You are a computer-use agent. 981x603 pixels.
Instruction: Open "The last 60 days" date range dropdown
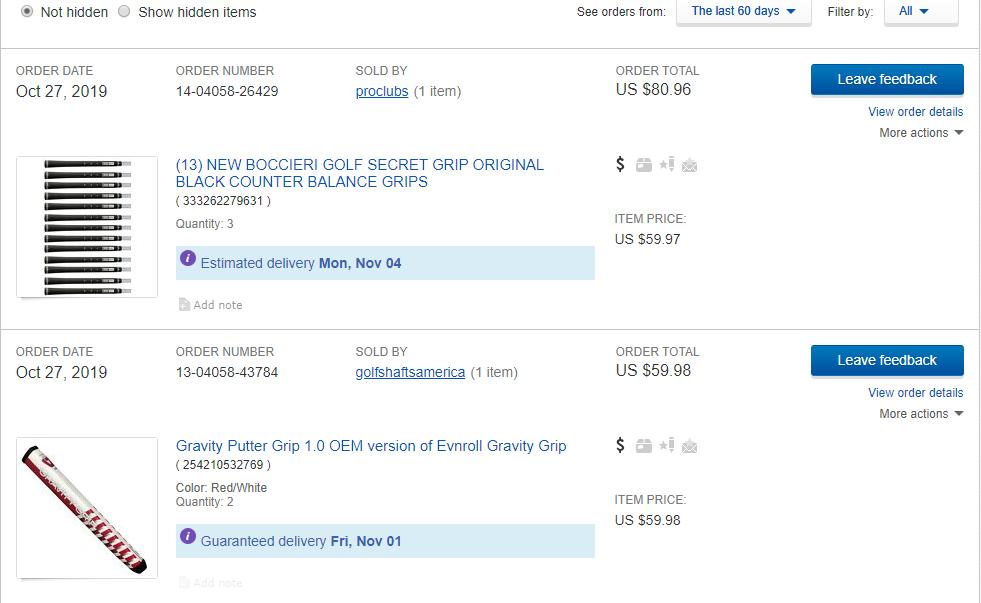744,12
